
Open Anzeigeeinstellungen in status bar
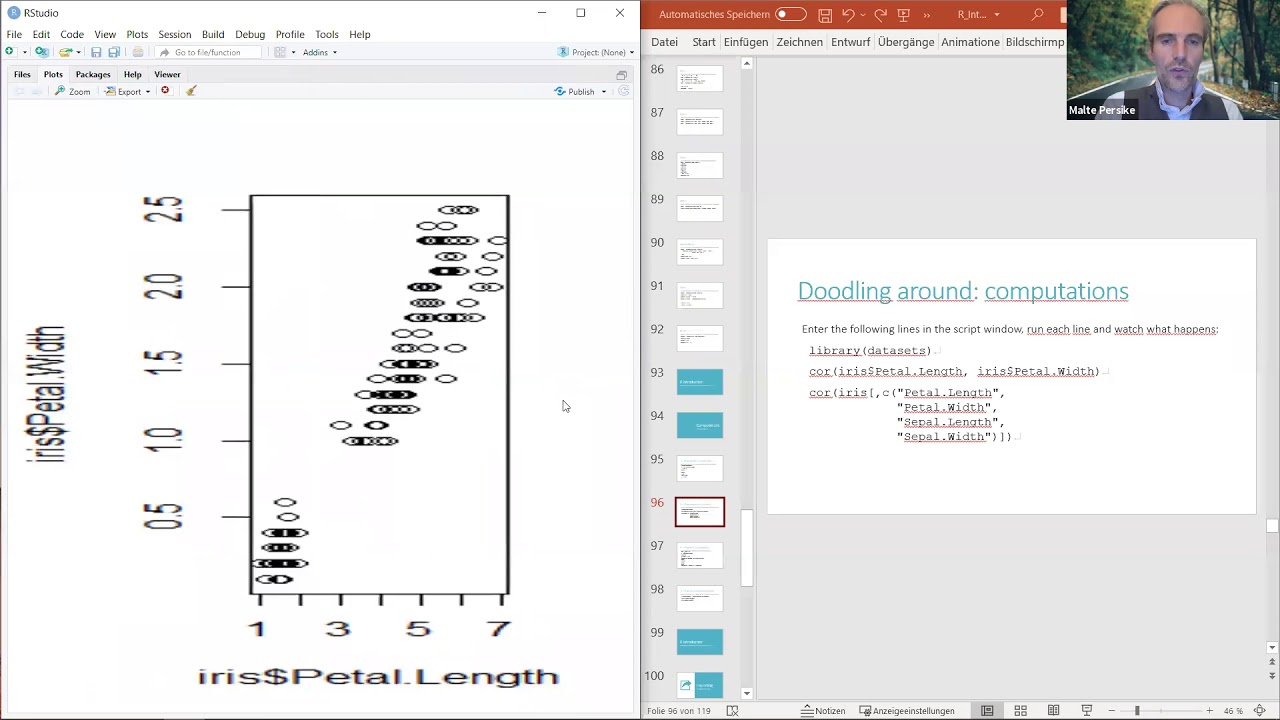click(x=907, y=711)
